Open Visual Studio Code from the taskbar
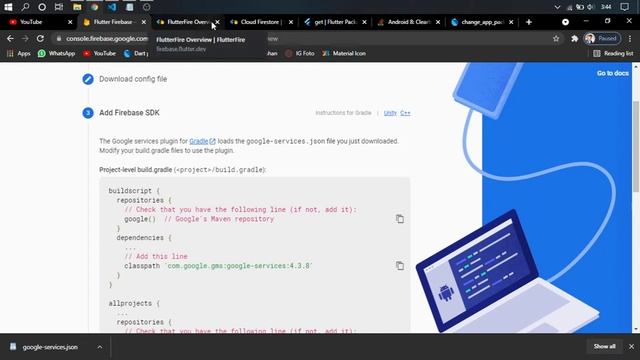 (112, 7)
